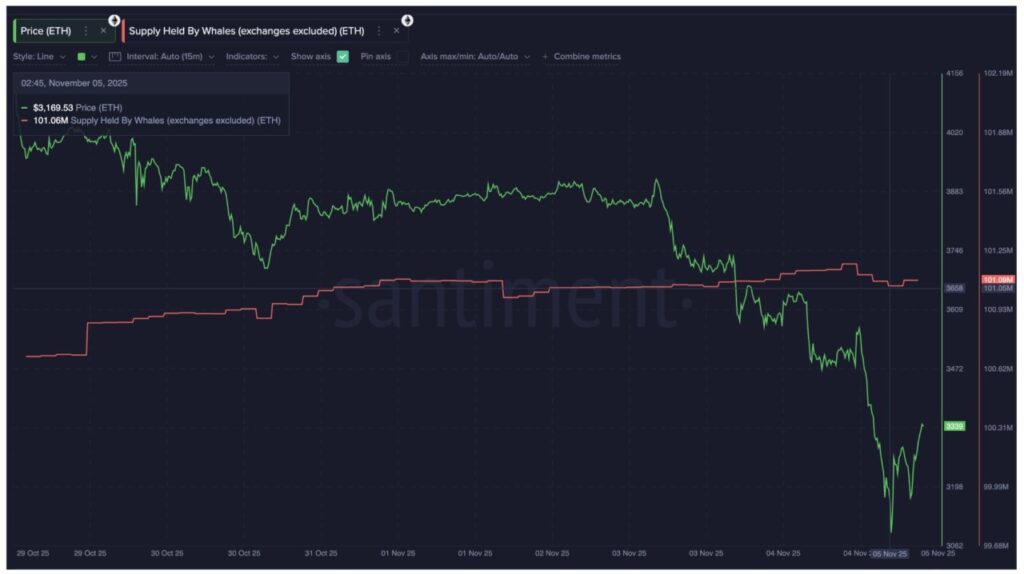Viewport: 1024px width, 574px height.
Task: Open the green line color picker
Action: [x=87, y=56]
